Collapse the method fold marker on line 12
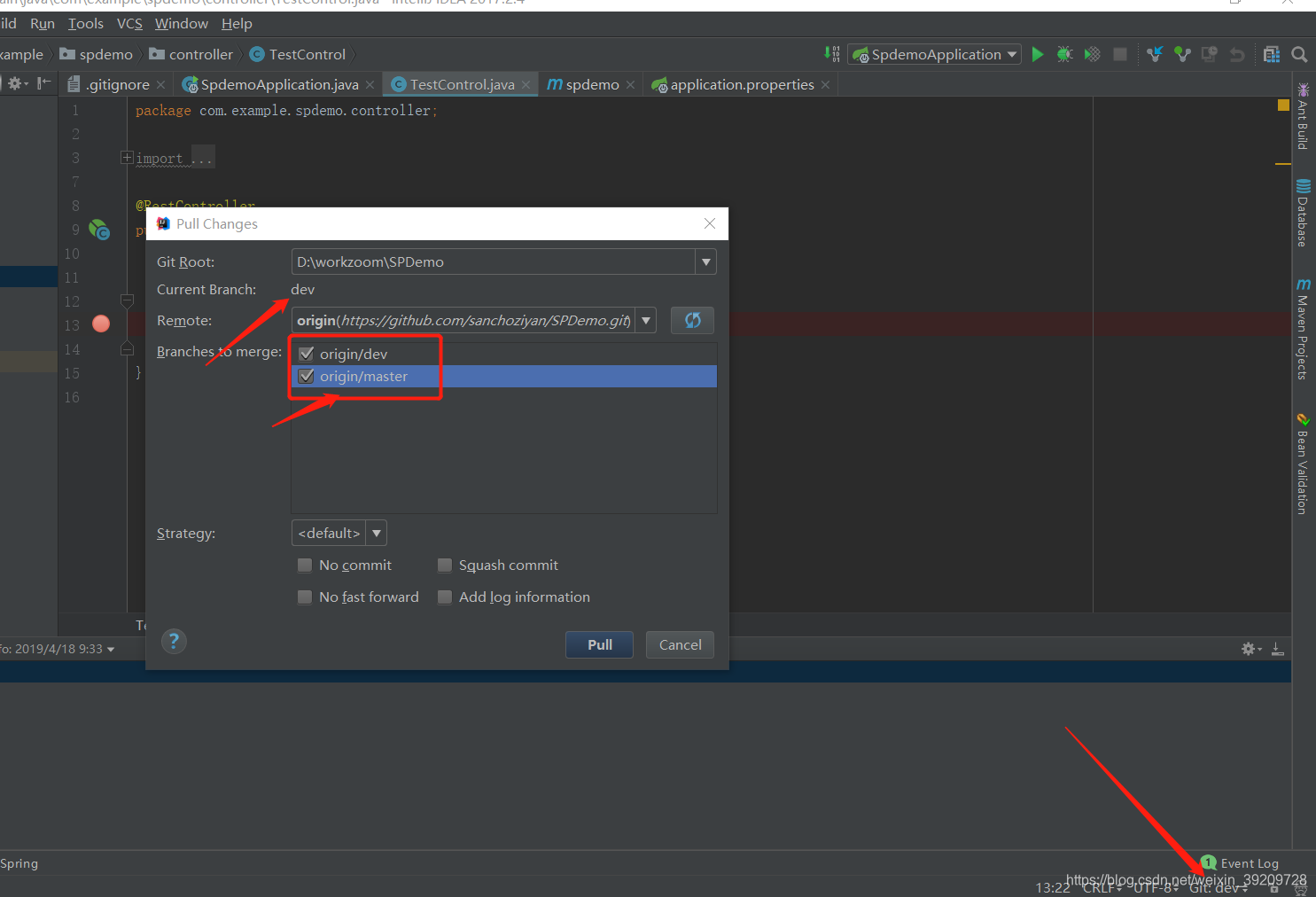This screenshot has width=1316, height=897. coord(127,301)
